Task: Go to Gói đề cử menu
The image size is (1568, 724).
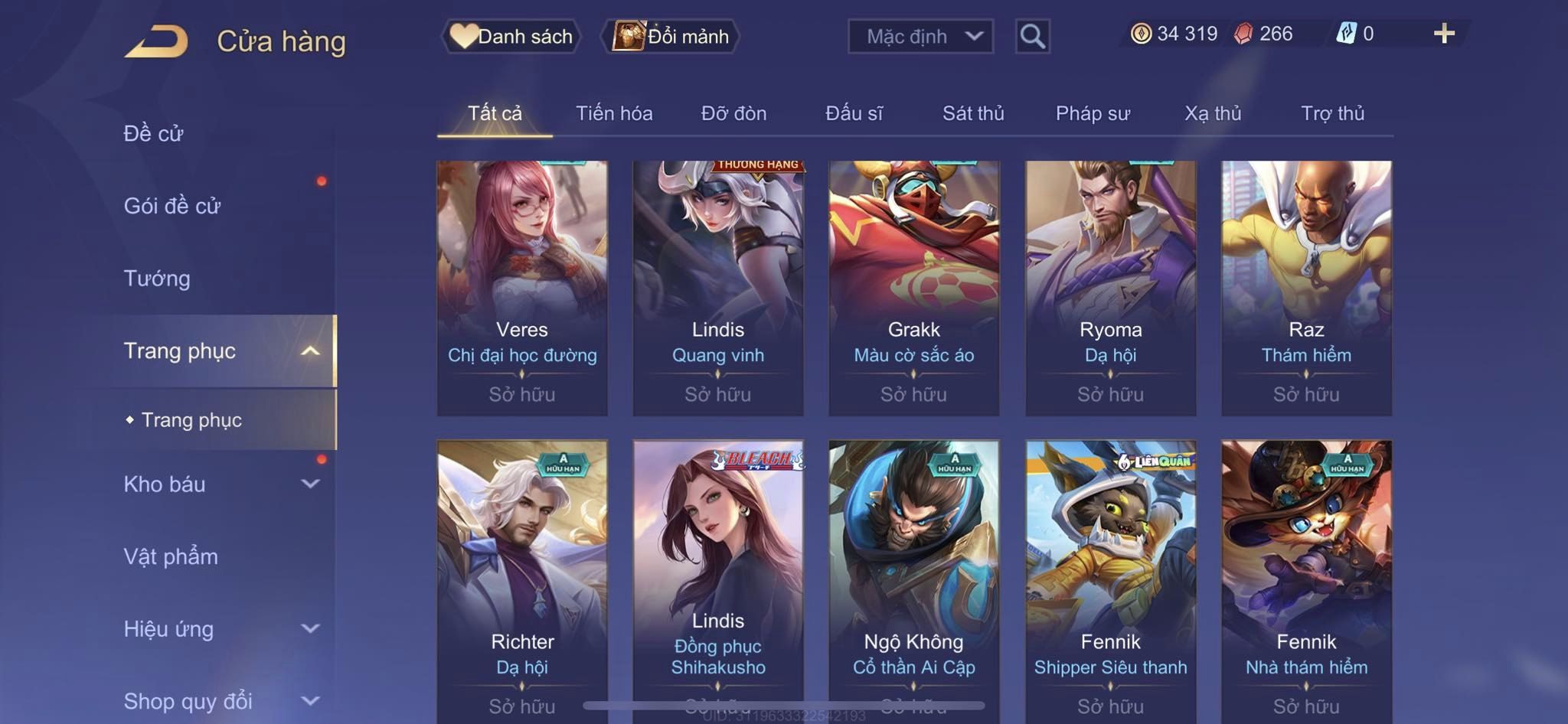Action: pyautogui.click(x=172, y=206)
